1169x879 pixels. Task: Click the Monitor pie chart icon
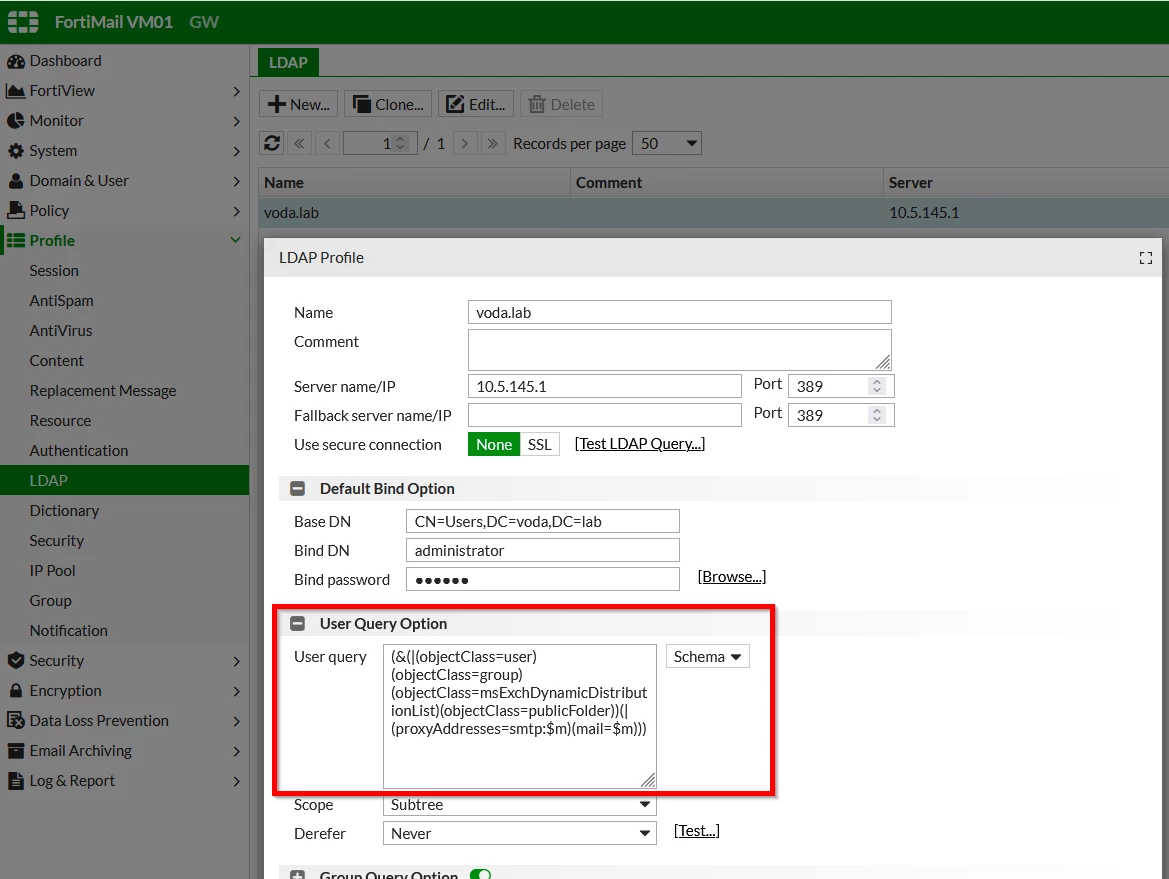(16, 121)
